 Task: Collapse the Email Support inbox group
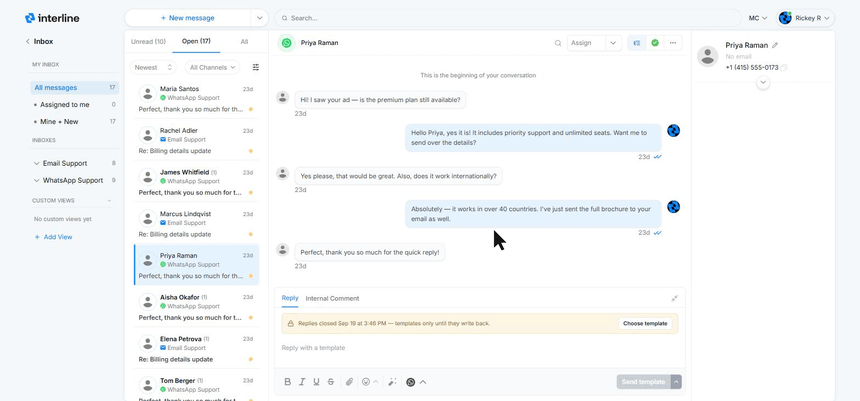37,163
